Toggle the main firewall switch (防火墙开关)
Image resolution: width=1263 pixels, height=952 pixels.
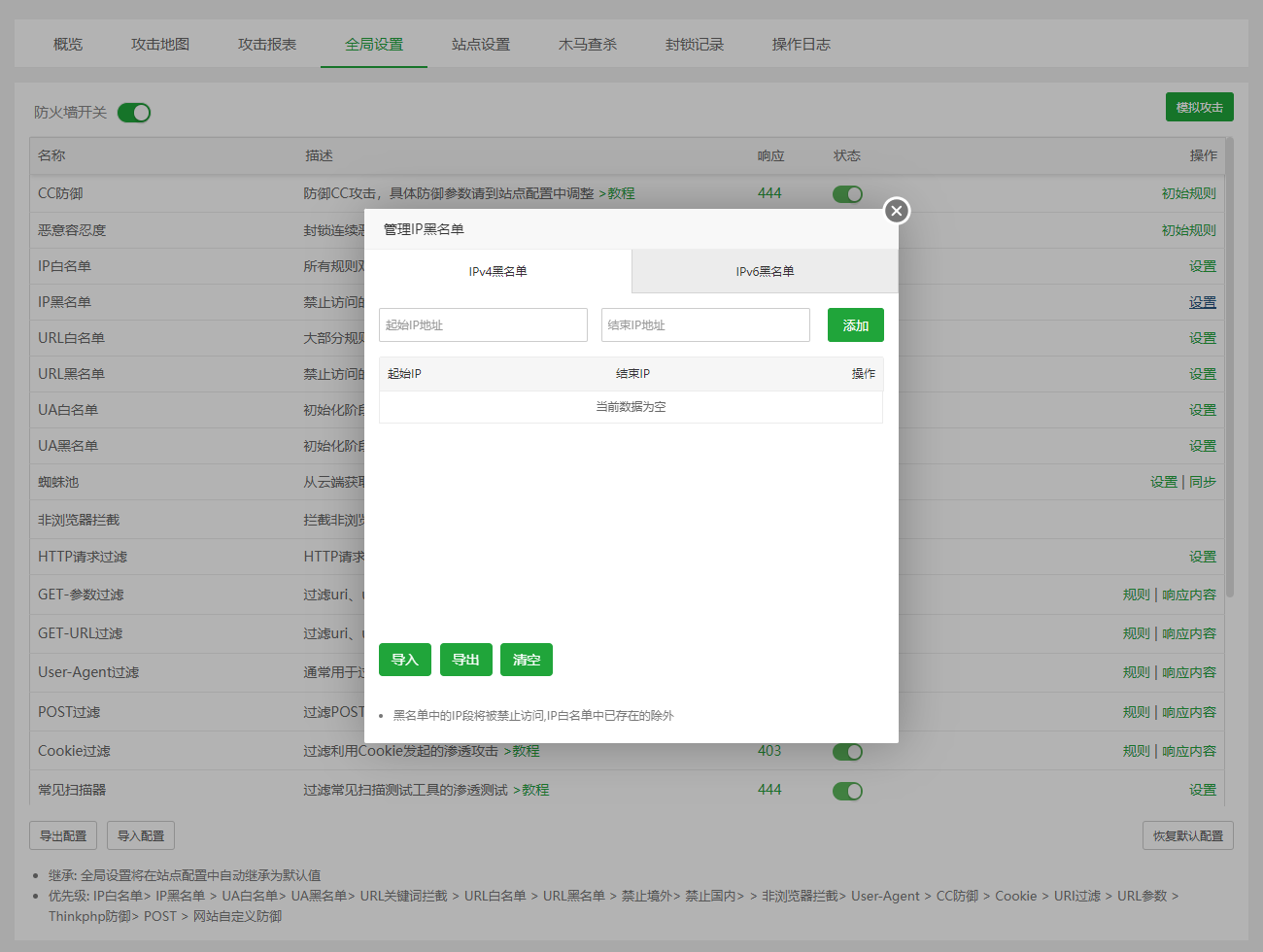[134, 113]
